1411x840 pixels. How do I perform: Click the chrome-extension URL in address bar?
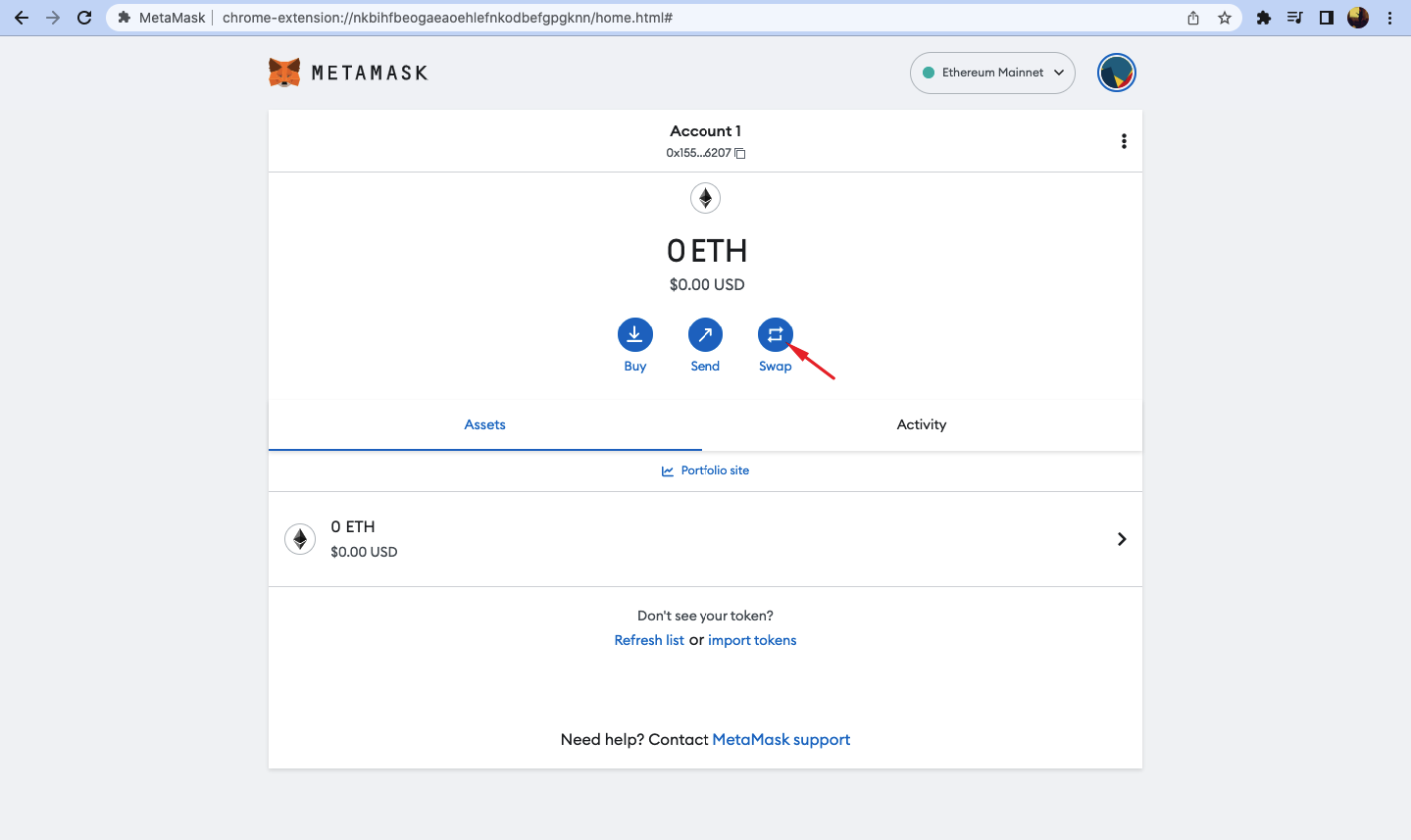447,18
